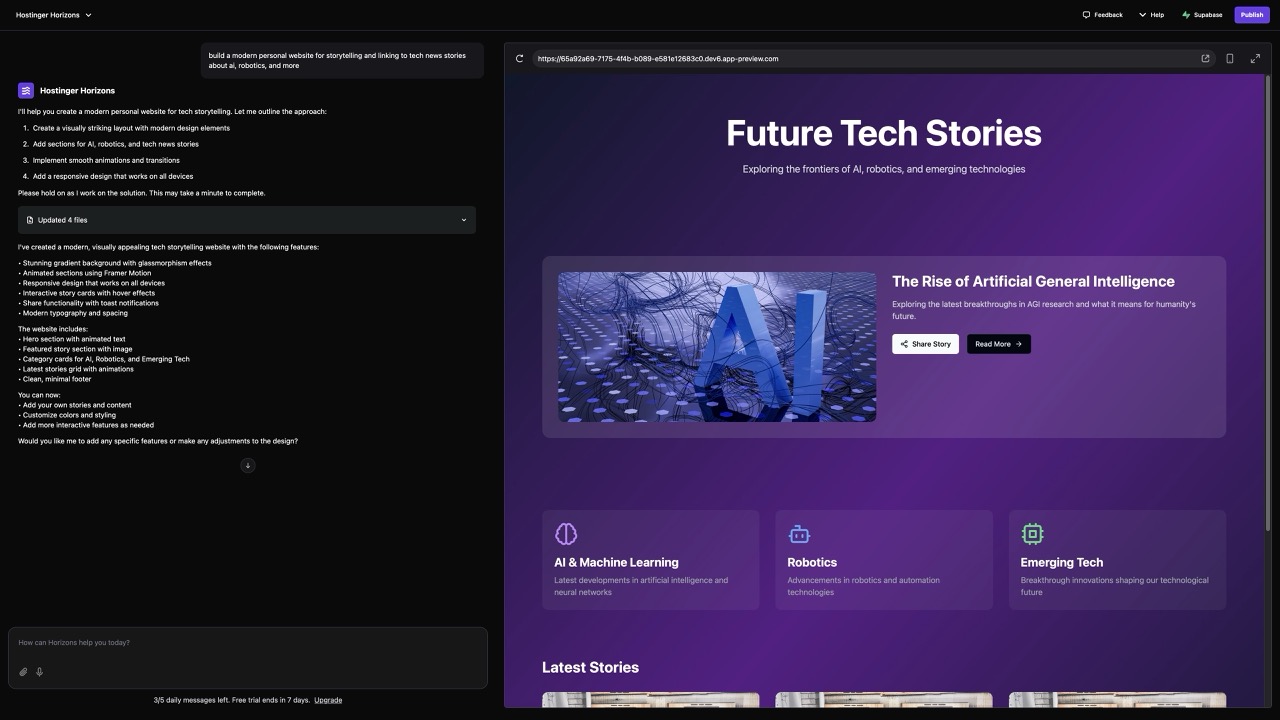This screenshot has height=720, width=1280.
Task: Click the Upgrade link
Action: (328, 700)
